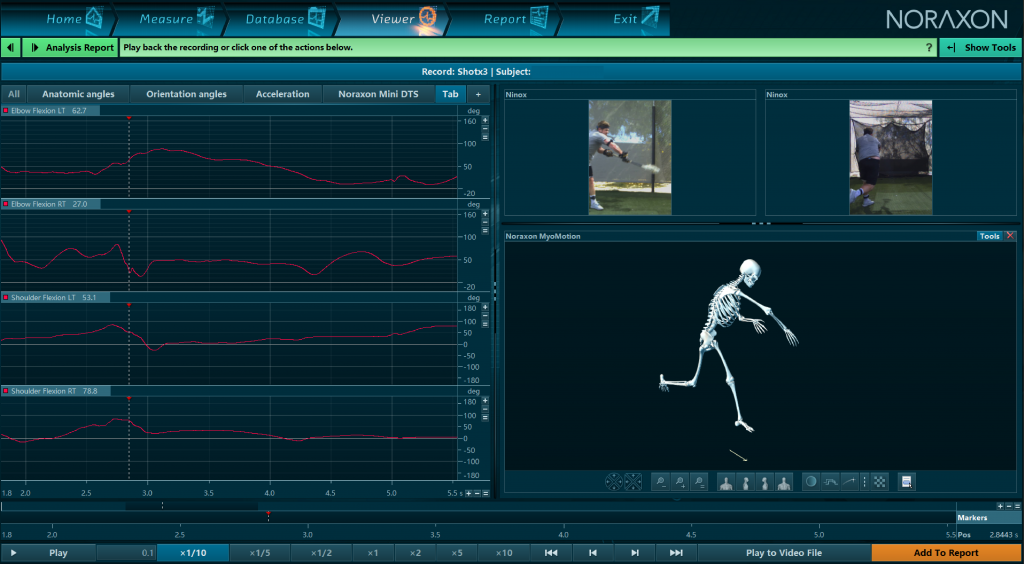Screen dimensions: 1024x564
Task: Show skeleton side view facing right
Action: click(745, 482)
